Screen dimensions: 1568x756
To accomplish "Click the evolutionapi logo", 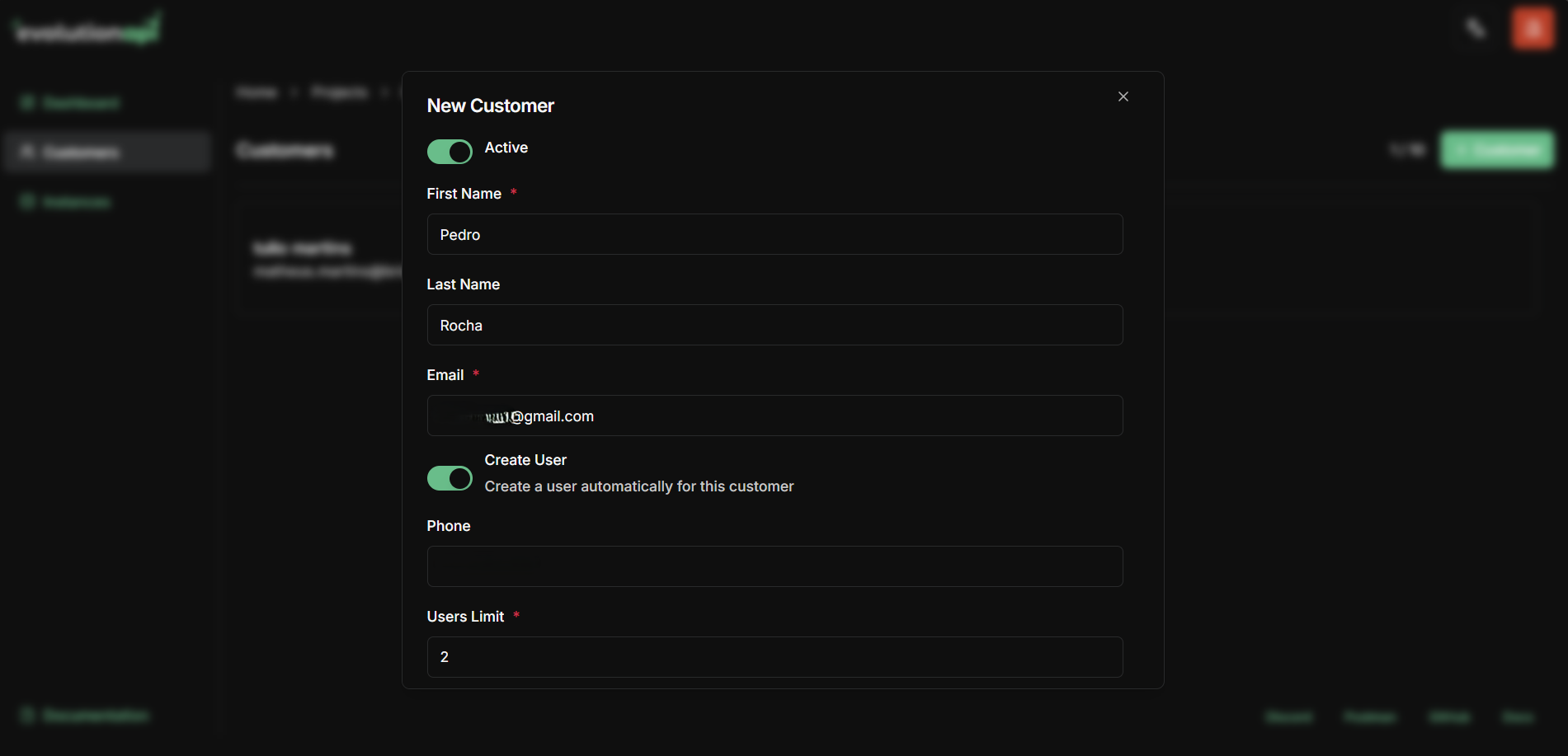I will pyautogui.click(x=85, y=27).
